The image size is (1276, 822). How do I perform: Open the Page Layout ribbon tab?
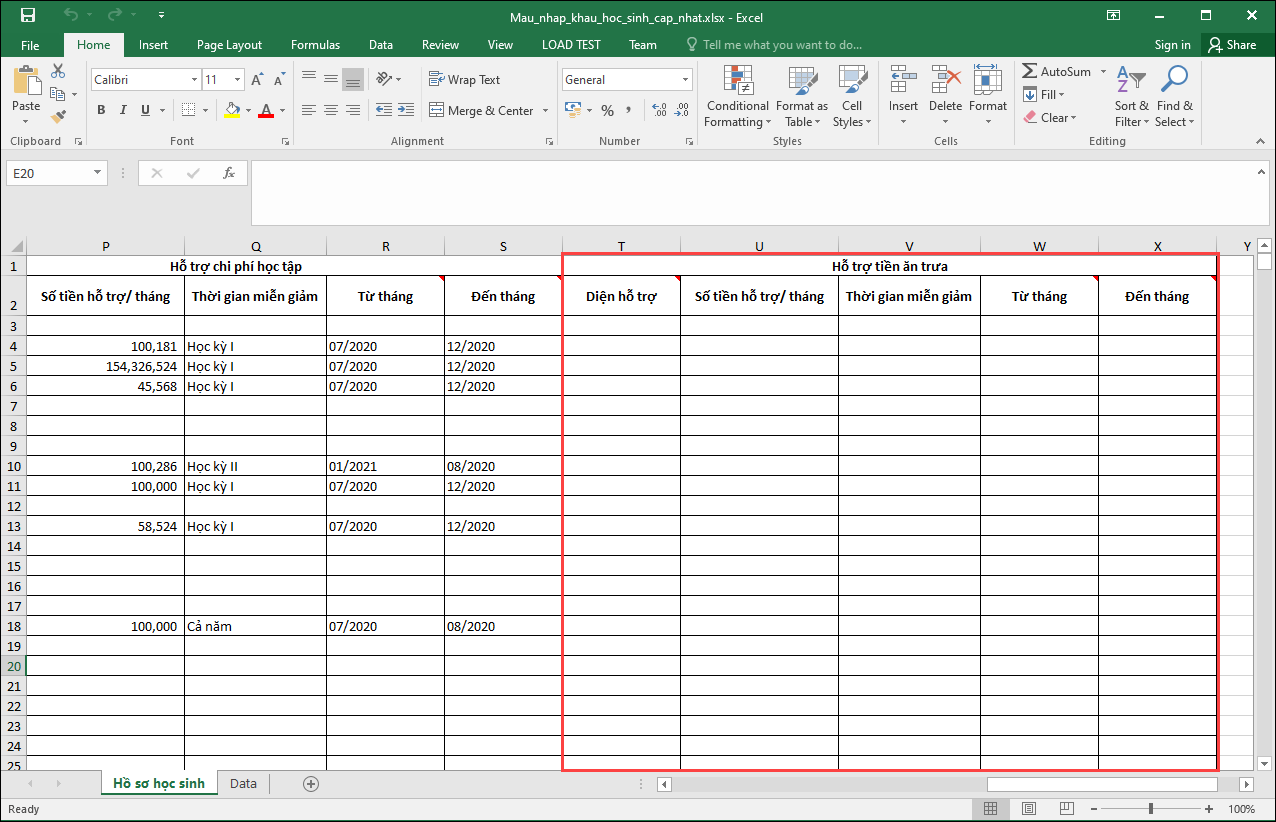pyautogui.click(x=229, y=45)
